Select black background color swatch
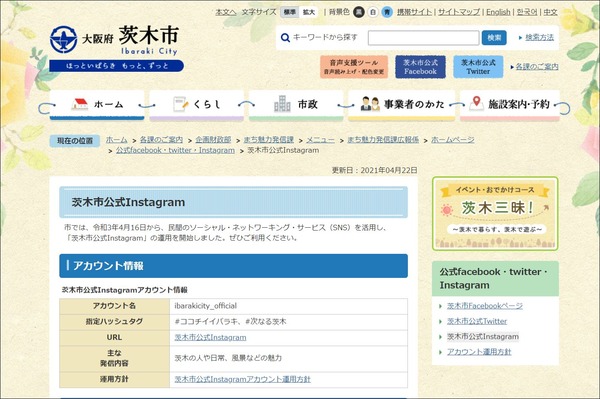This screenshot has width=600, height=399. [359, 12]
